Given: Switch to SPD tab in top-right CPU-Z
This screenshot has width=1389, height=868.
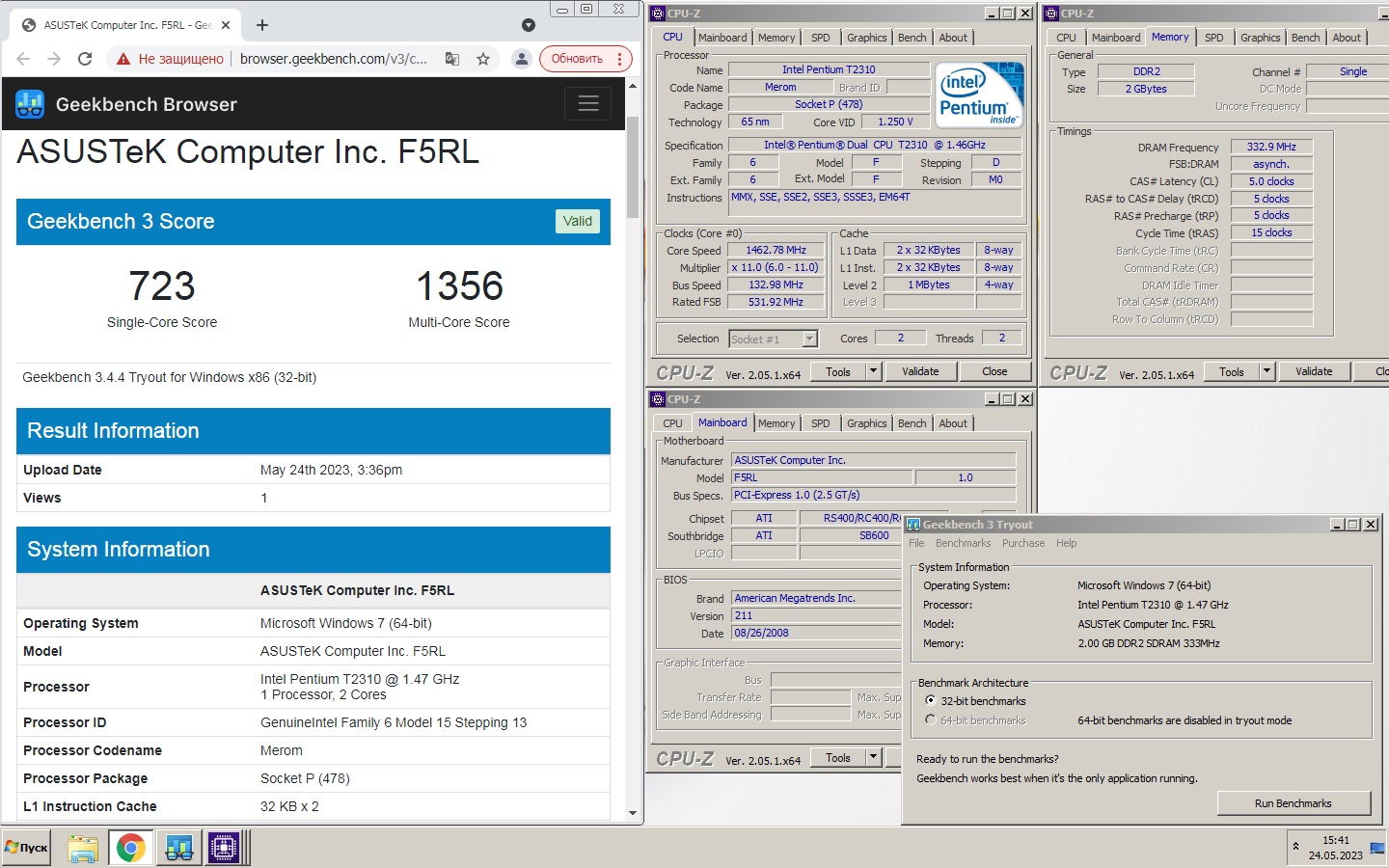Looking at the screenshot, I should [x=1214, y=38].
